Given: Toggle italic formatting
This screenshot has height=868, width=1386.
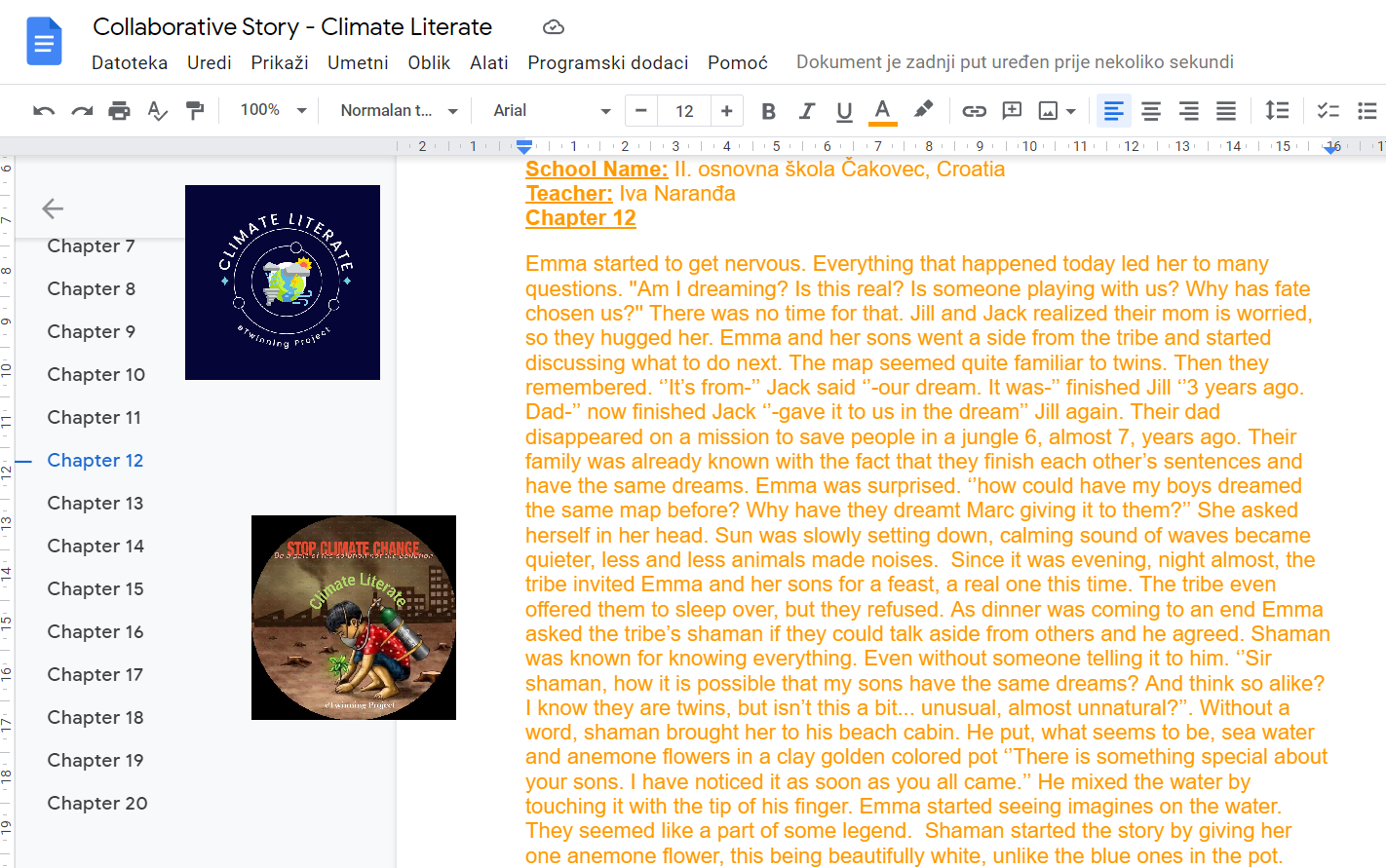Looking at the screenshot, I should pos(806,111).
